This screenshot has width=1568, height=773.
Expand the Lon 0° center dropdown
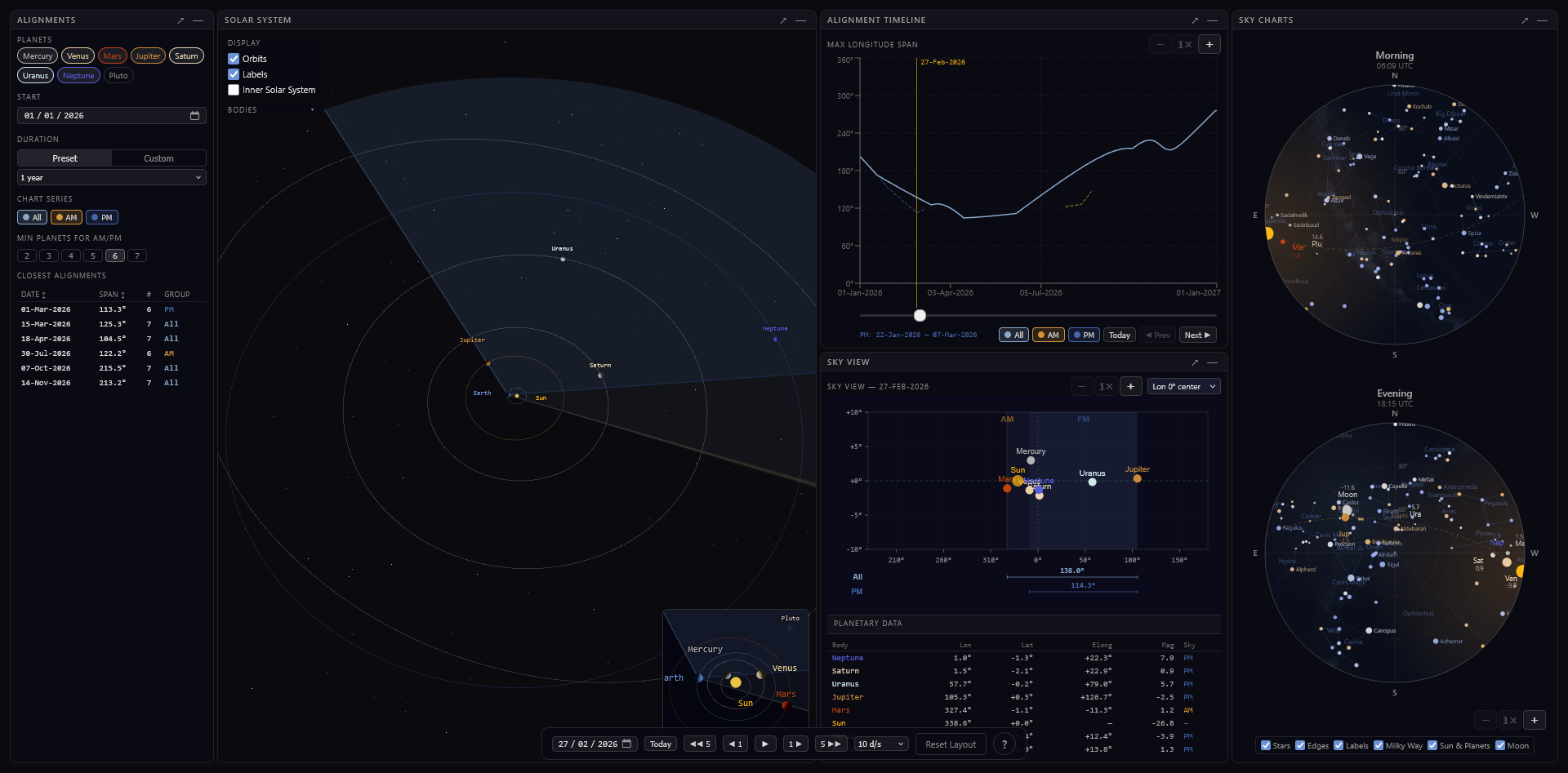tap(1183, 386)
